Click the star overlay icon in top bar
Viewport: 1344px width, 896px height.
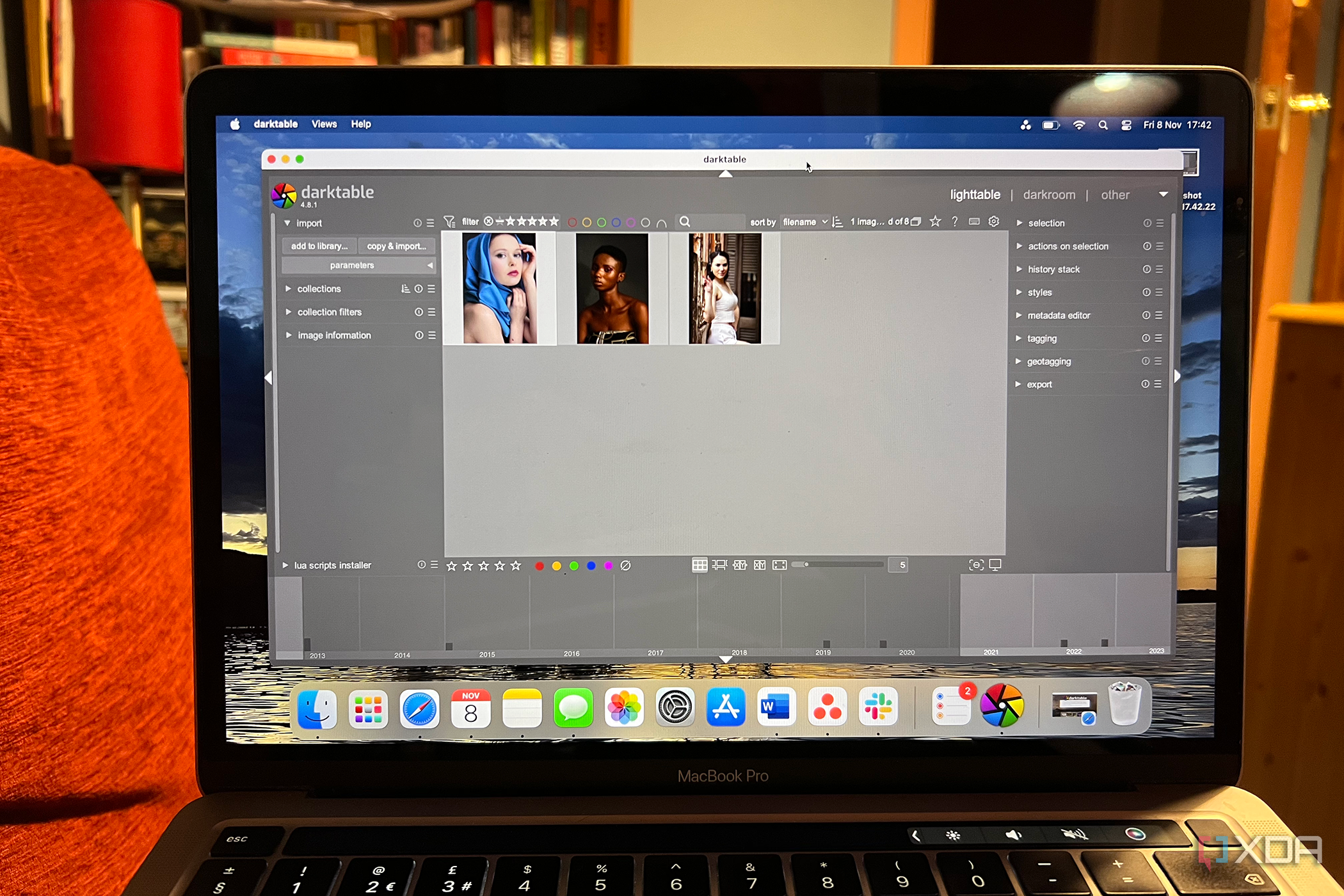(935, 221)
